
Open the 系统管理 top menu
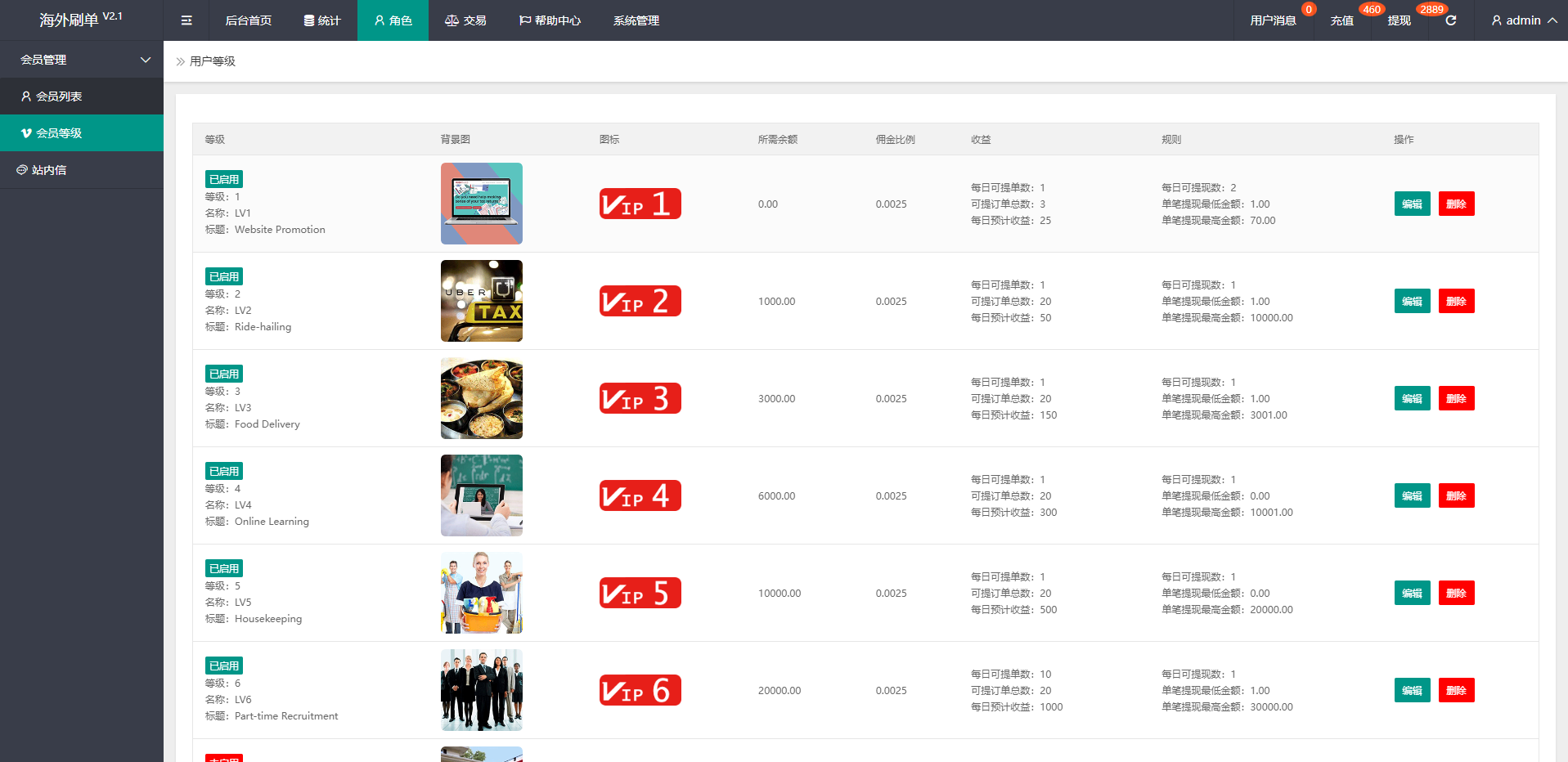click(636, 20)
